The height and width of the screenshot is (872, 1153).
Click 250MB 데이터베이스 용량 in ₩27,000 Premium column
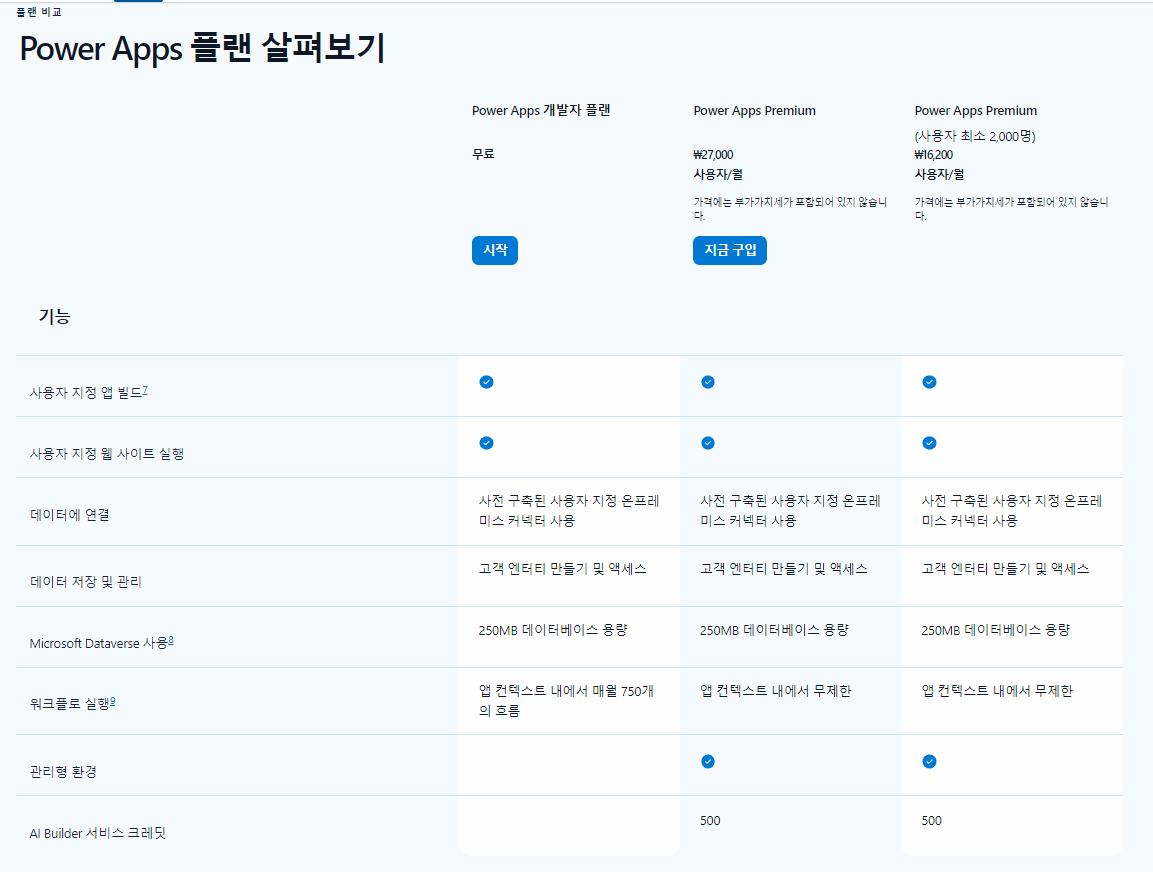click(774, 629)
